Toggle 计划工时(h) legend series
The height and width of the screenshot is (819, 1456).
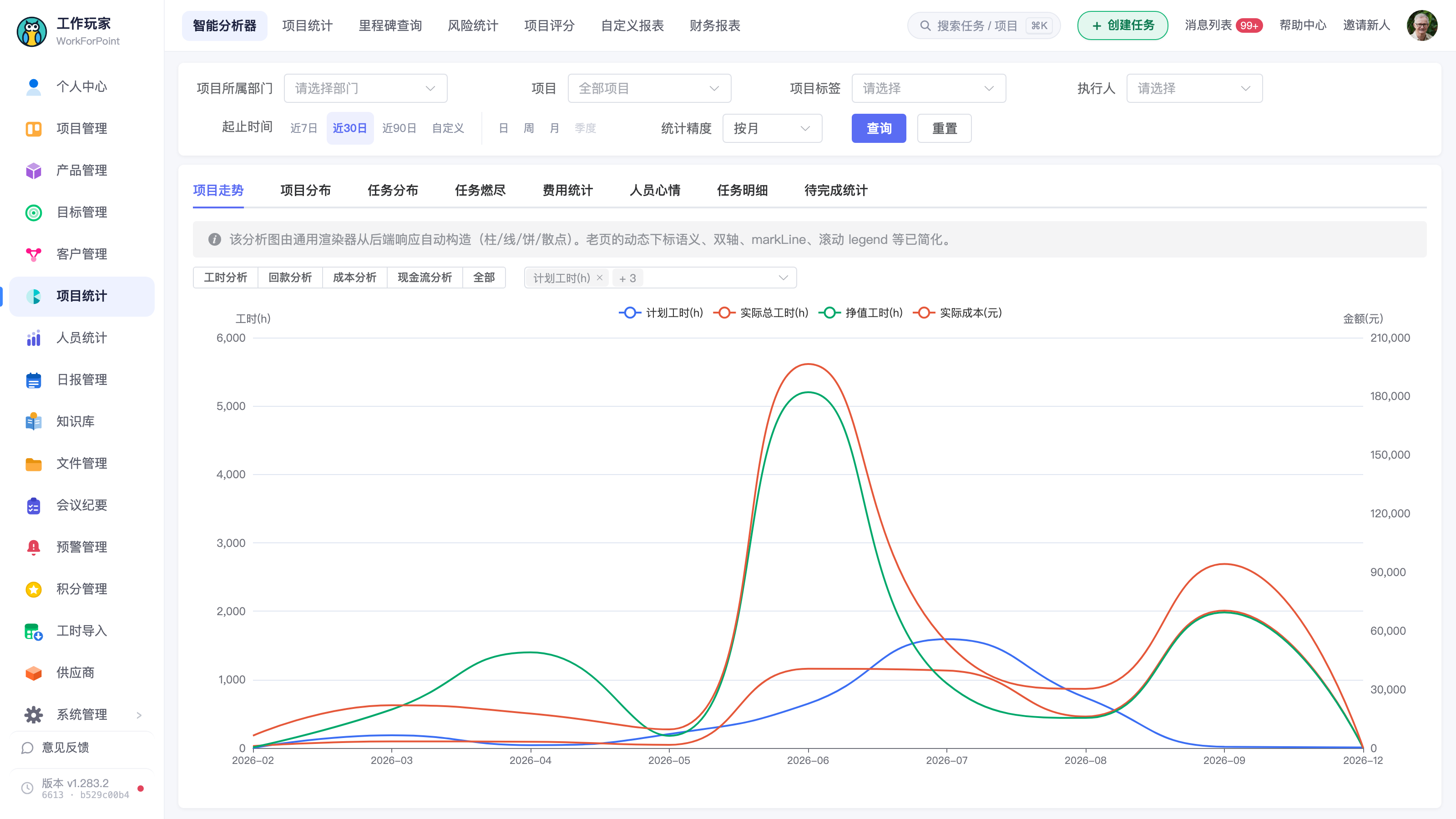click(661, 313)
